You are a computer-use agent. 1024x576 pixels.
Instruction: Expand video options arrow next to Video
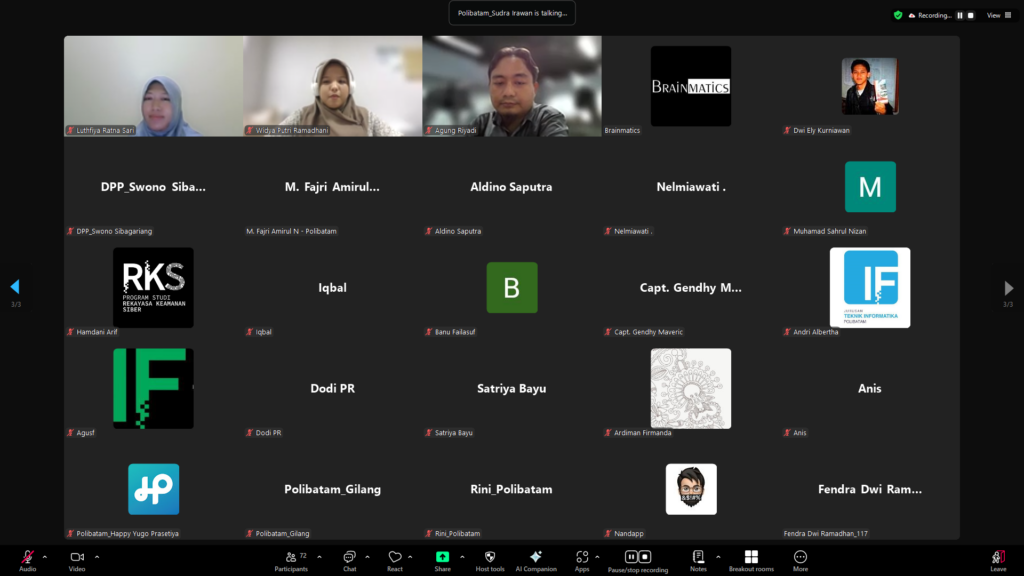[95, 556]
